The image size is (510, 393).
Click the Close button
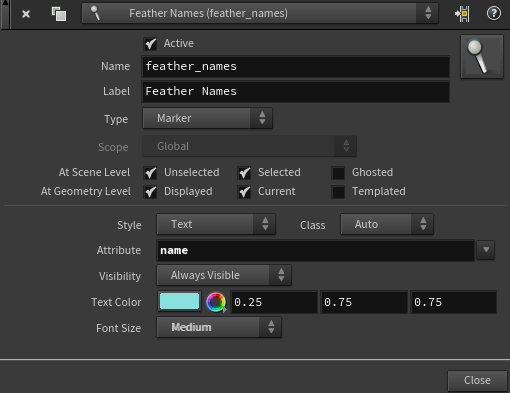[x=477, y=380]
